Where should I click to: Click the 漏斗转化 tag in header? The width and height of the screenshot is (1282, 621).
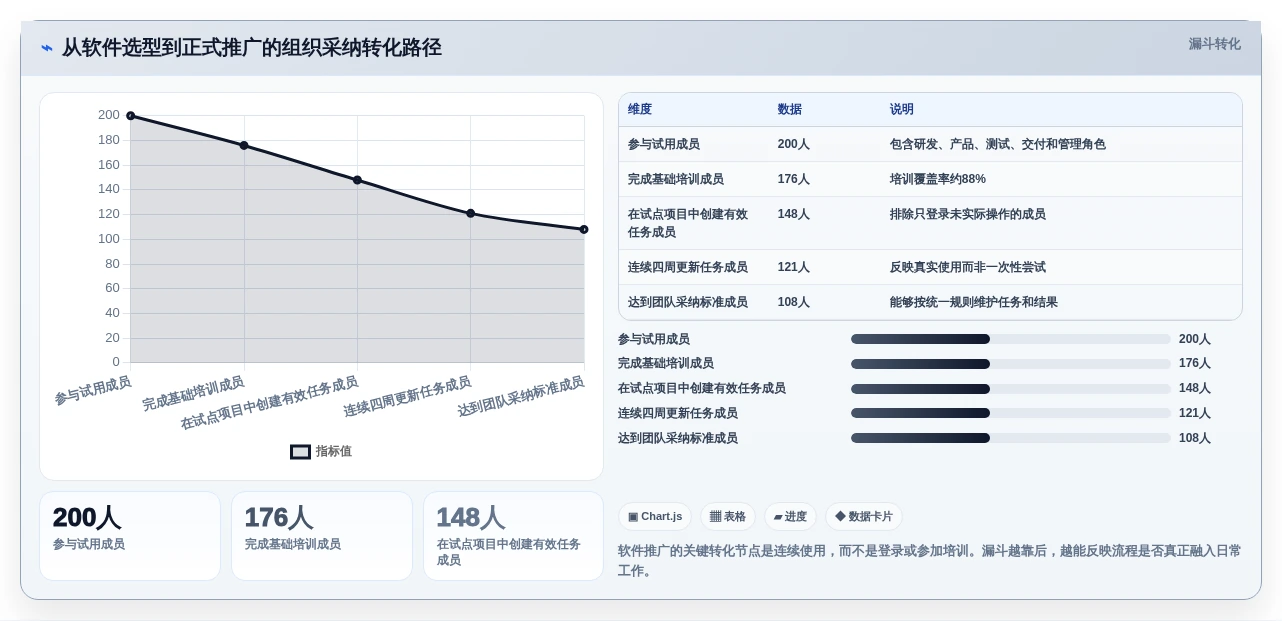1214,44
